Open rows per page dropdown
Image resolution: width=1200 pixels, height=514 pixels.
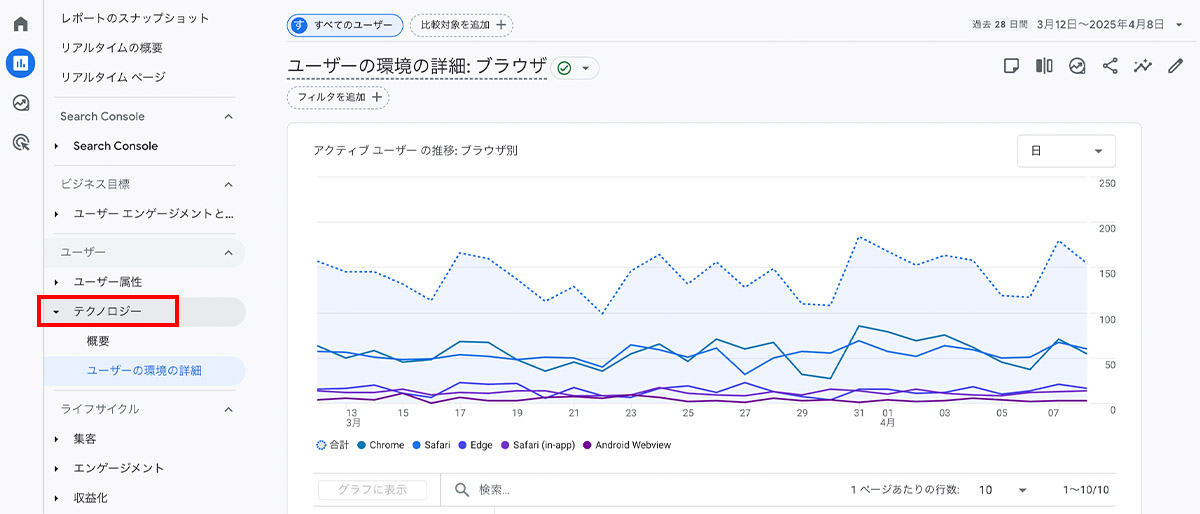click(x=1003, y=490)
